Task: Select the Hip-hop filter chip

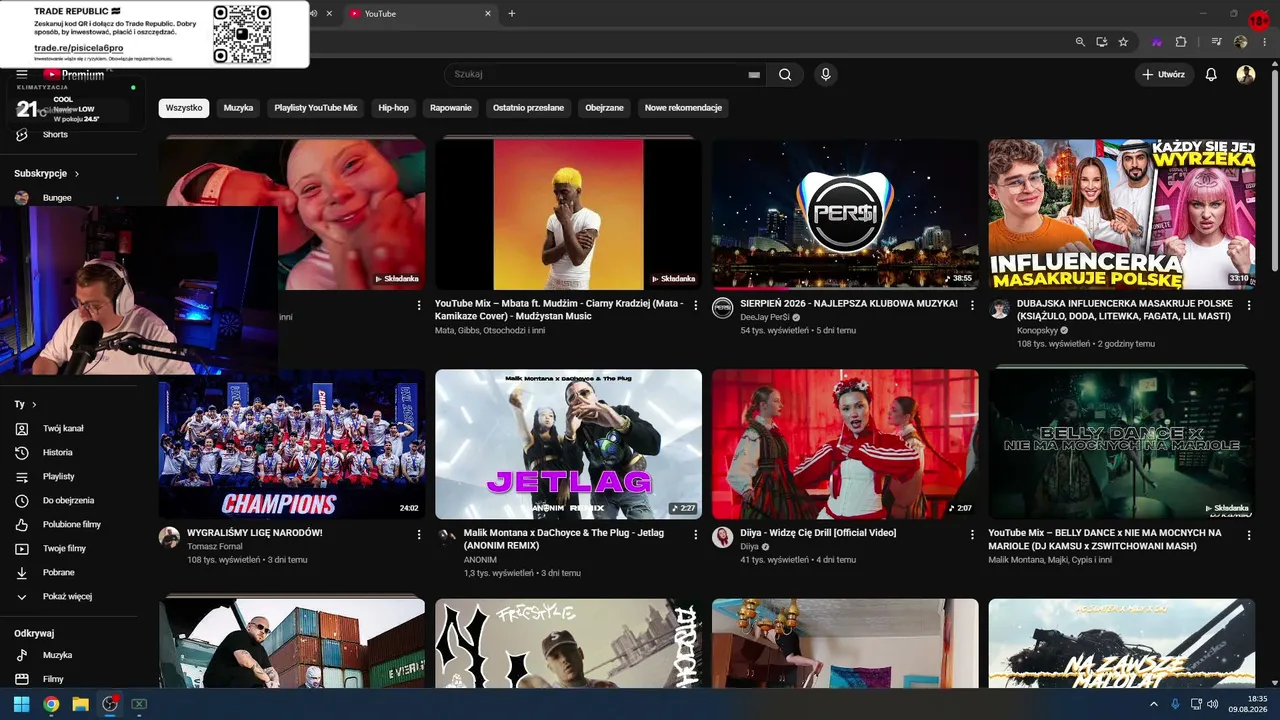Action: pos(393,108)
